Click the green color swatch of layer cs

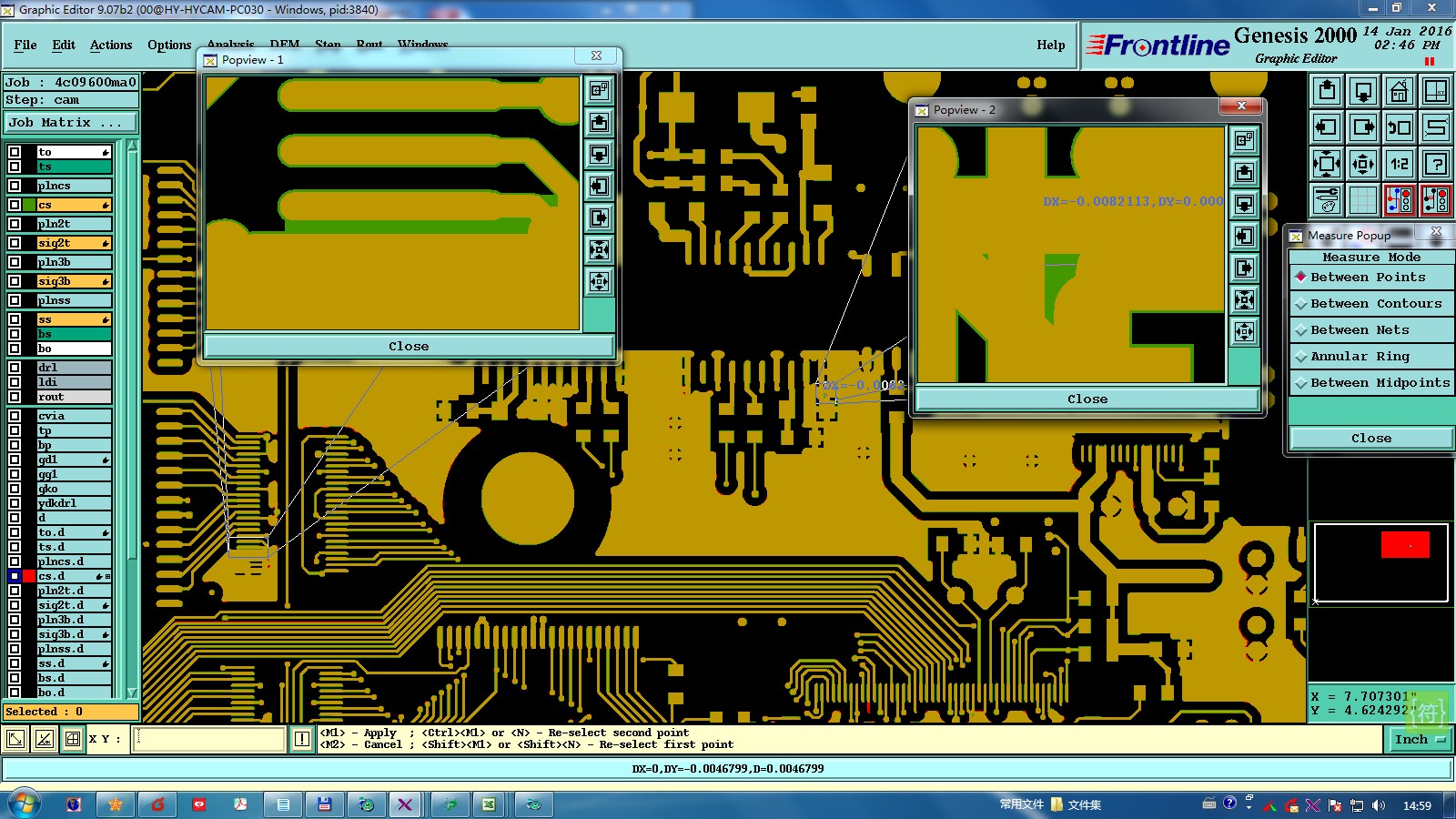[x=30, y=205]
